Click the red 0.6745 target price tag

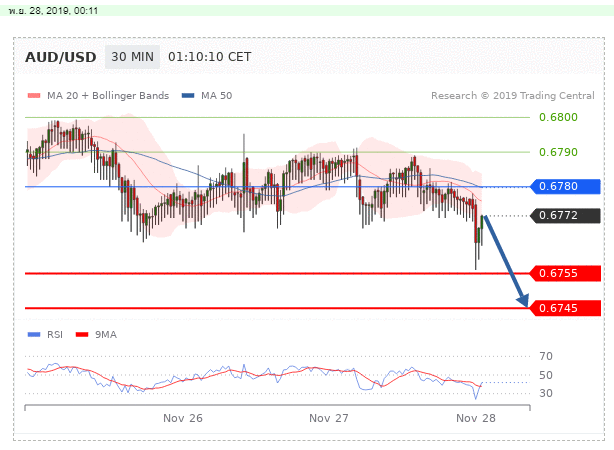pyautogui.click(x=565, y=308)
